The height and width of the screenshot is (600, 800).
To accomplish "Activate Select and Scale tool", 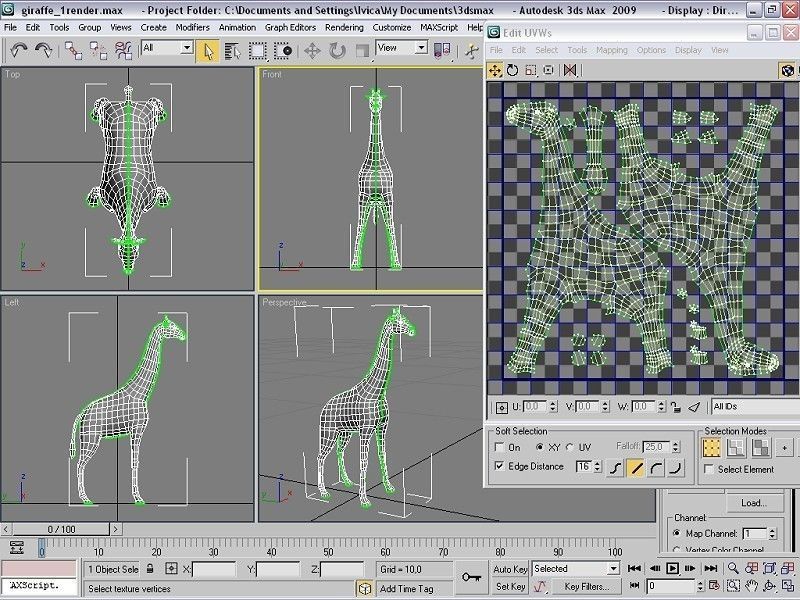I will pos(362,51).
